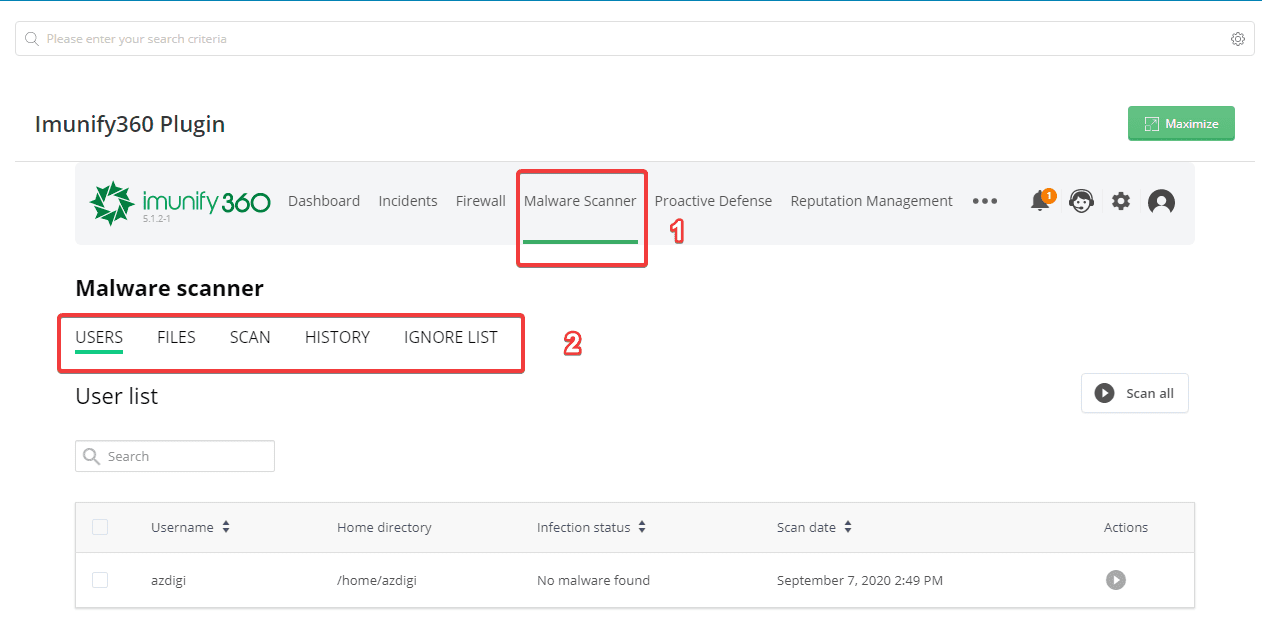
Task: Open the support agent icon
Action: 1081,201
